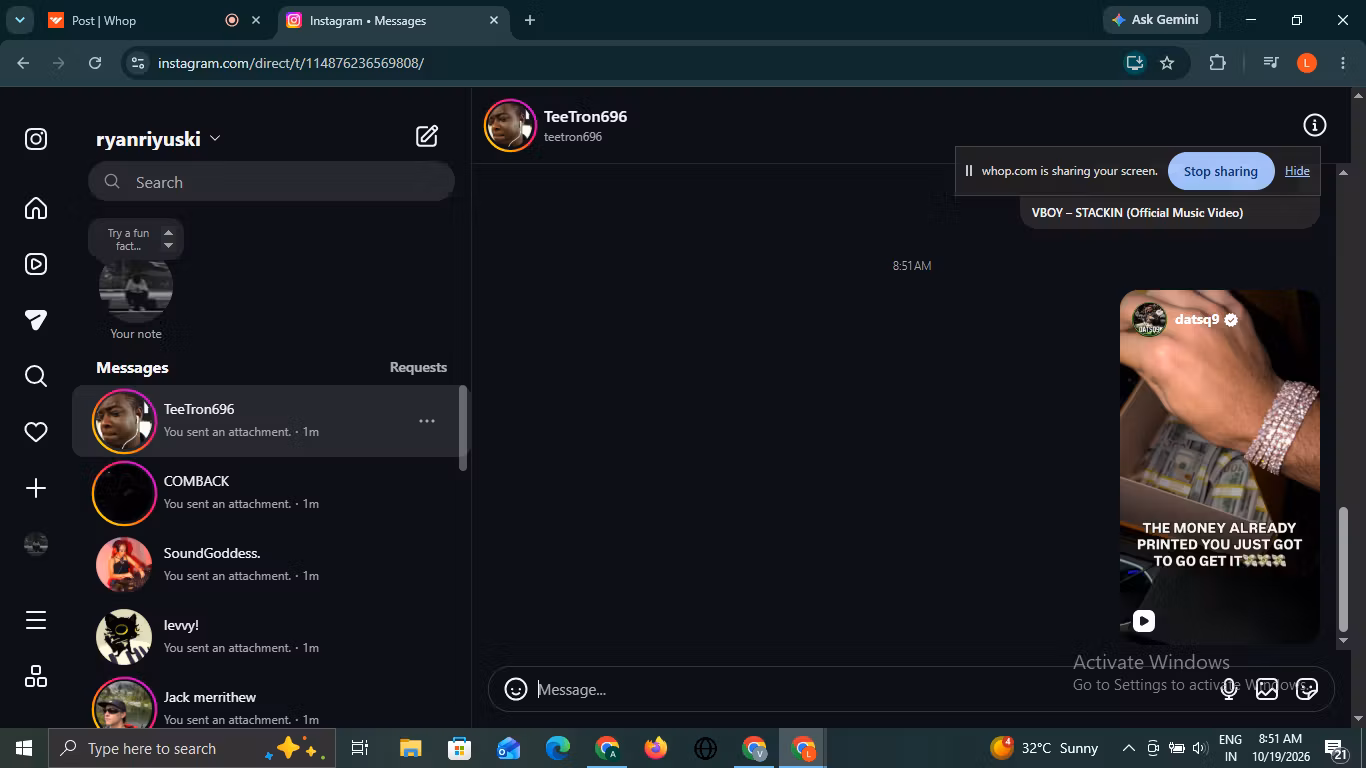Open the Meta apps icon
The image size is (1366, 768).
[36, 676]
